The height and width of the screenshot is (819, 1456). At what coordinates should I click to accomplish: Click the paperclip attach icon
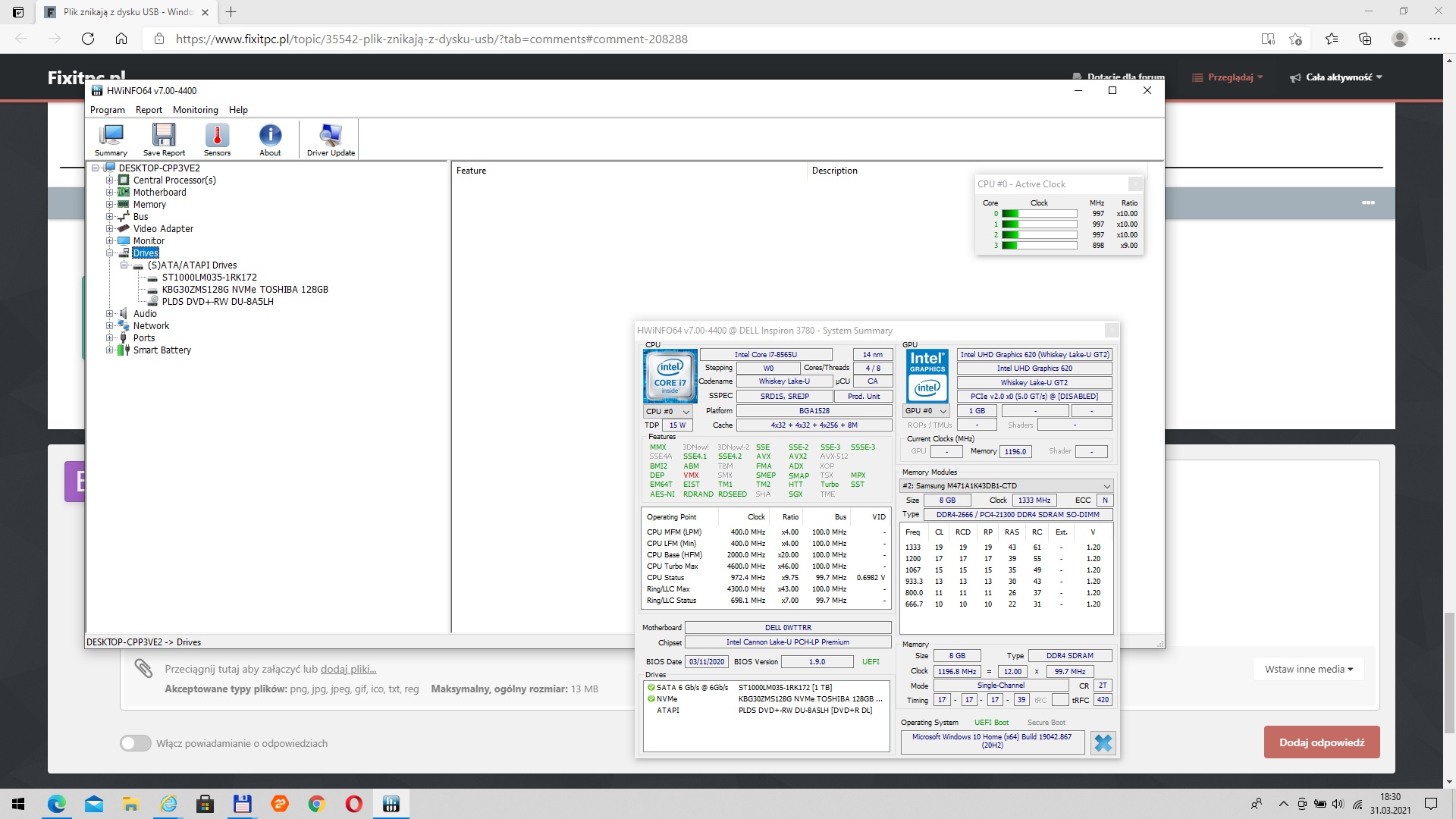pyautogui.click(x=143, y=668)
